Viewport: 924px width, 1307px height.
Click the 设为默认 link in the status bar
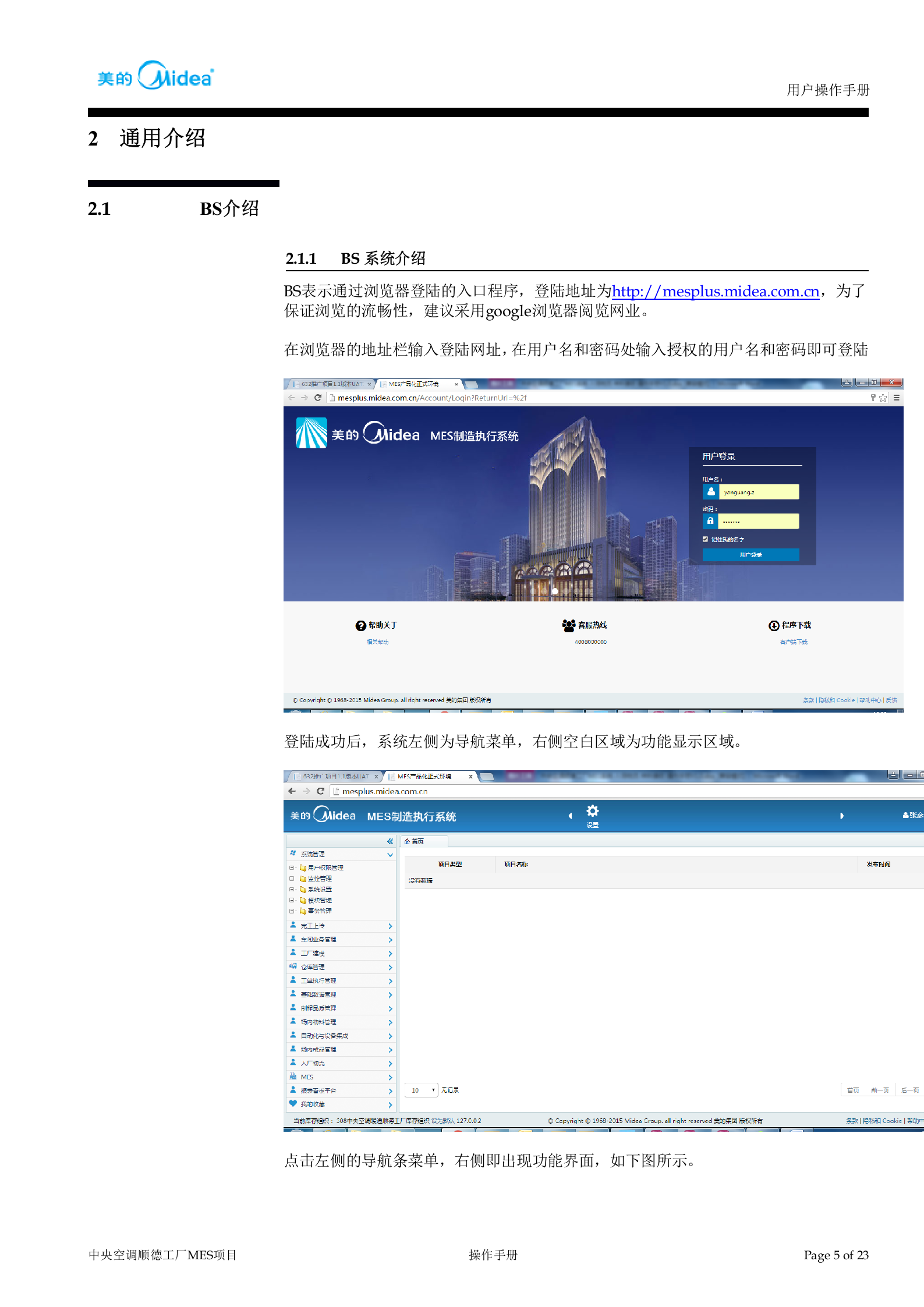pos(443,1121)
